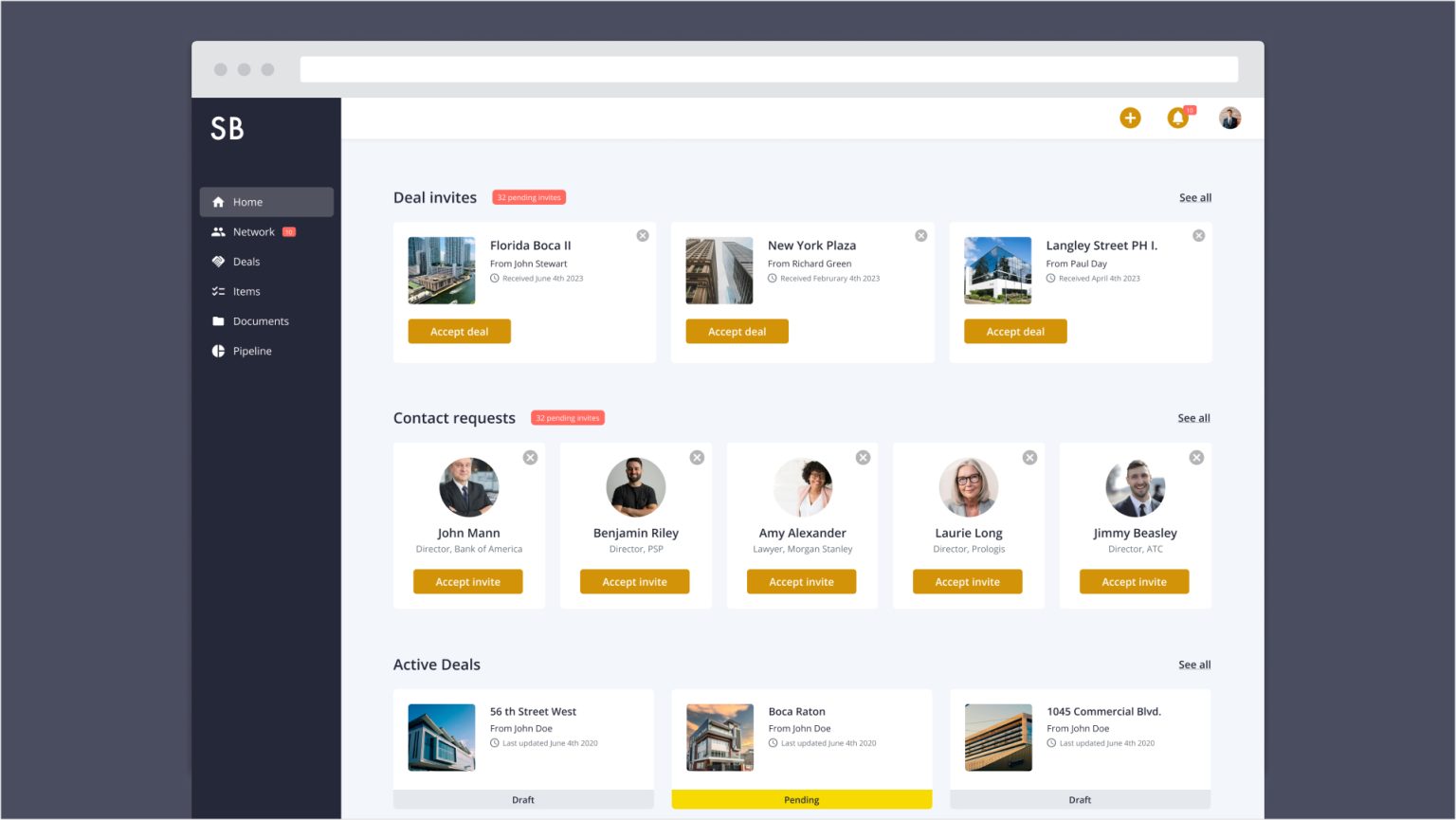Screen dimensions: 1456x820
Task: See all Active Deals
Action: coord(1194,665)
